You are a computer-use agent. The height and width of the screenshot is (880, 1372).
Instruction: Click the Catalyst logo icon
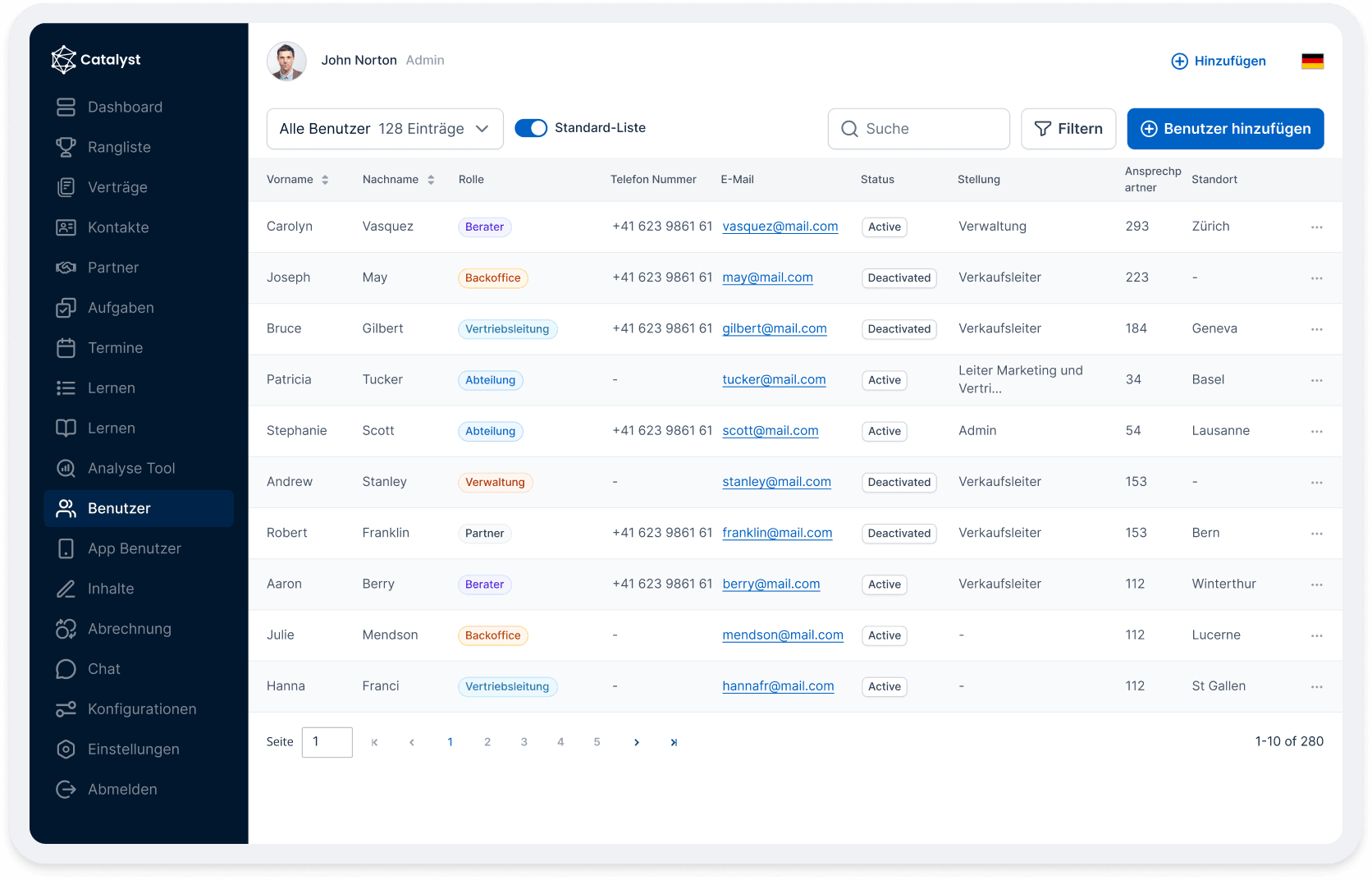pos(63,59)
